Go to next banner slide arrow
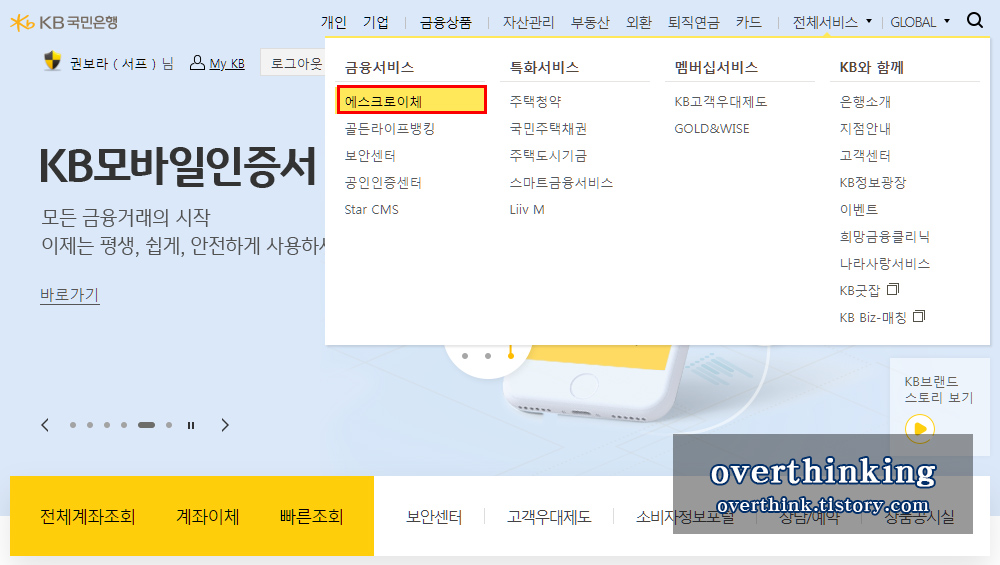Screen dimensions: 1000x565 [224, 425]
